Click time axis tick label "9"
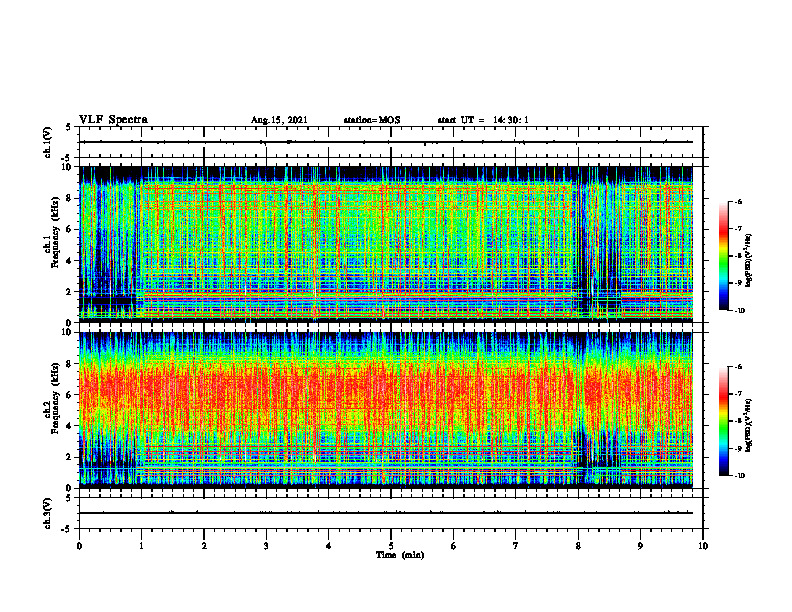The height and width of the screenshot is (612, 792). click(x=640, y=546)
